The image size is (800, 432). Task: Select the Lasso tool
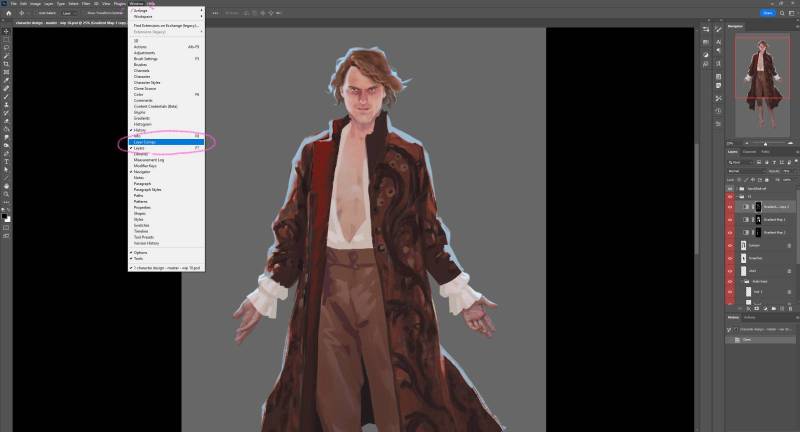pyautogui.click(x=6, y=46)
